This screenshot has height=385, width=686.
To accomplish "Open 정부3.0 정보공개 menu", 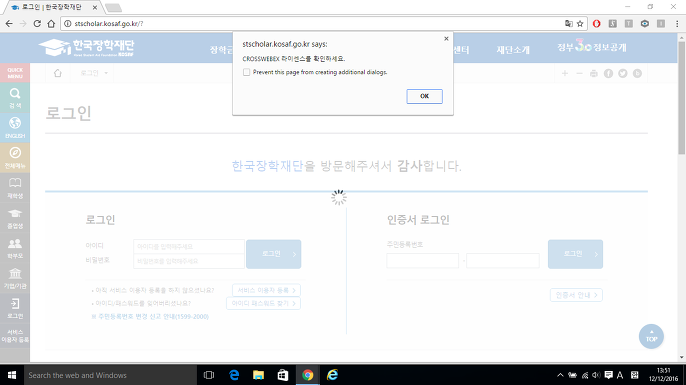I will [x=592, y=46].
